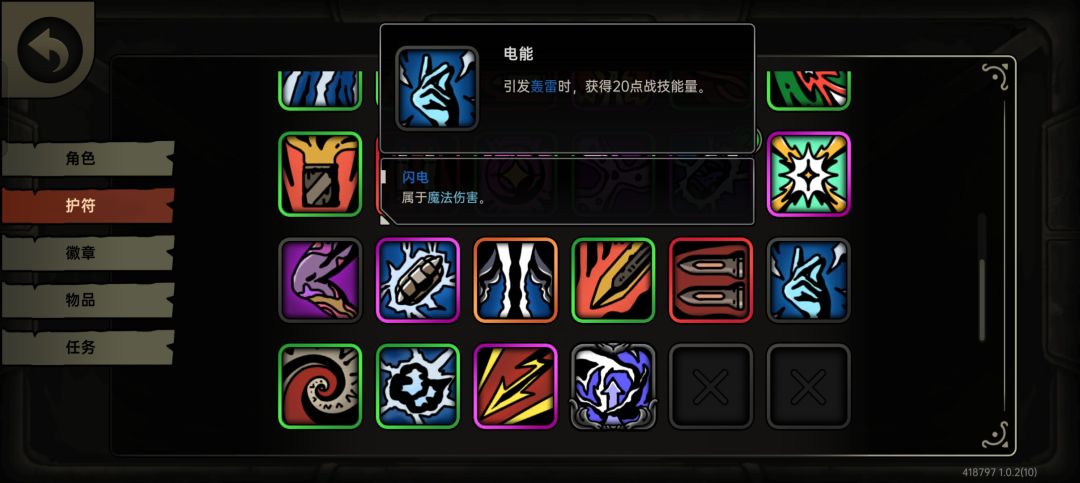This screenshot has width=1080, height=483.
Task: Select the flaming sword amulet with green border
Action: 613,280
